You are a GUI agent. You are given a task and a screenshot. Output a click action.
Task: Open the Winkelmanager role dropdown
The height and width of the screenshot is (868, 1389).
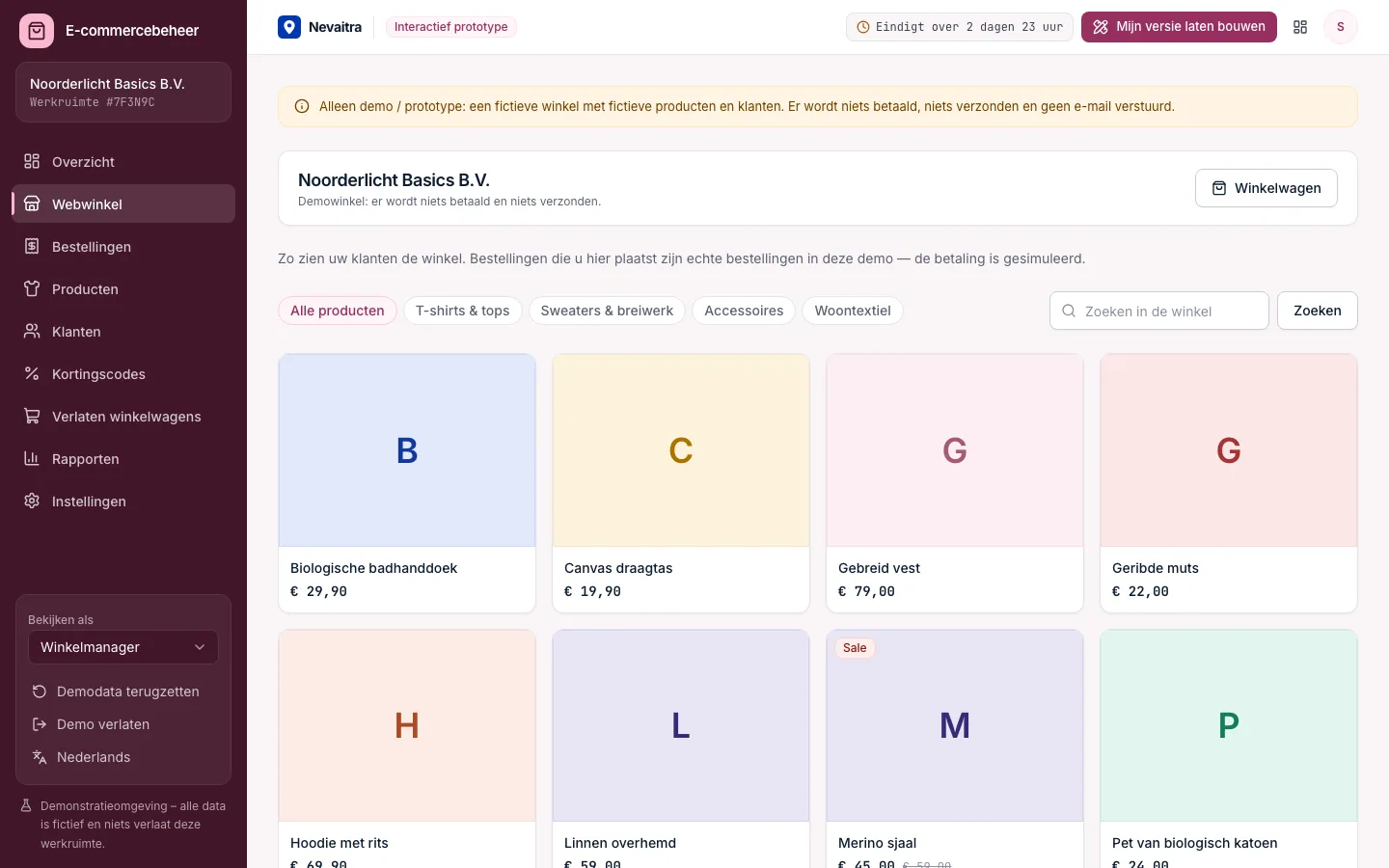(x=123, y=647)
